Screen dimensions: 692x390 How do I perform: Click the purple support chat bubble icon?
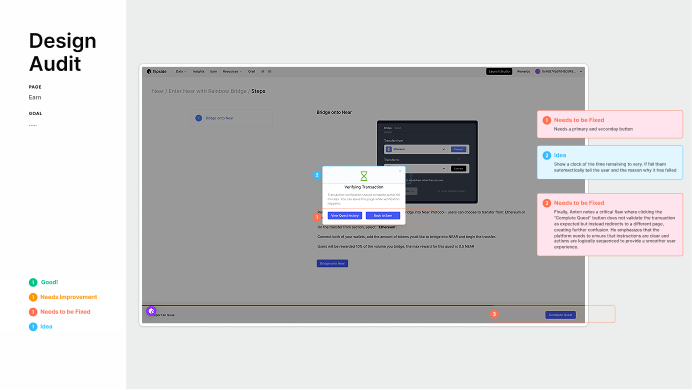[x=151, y=311]
